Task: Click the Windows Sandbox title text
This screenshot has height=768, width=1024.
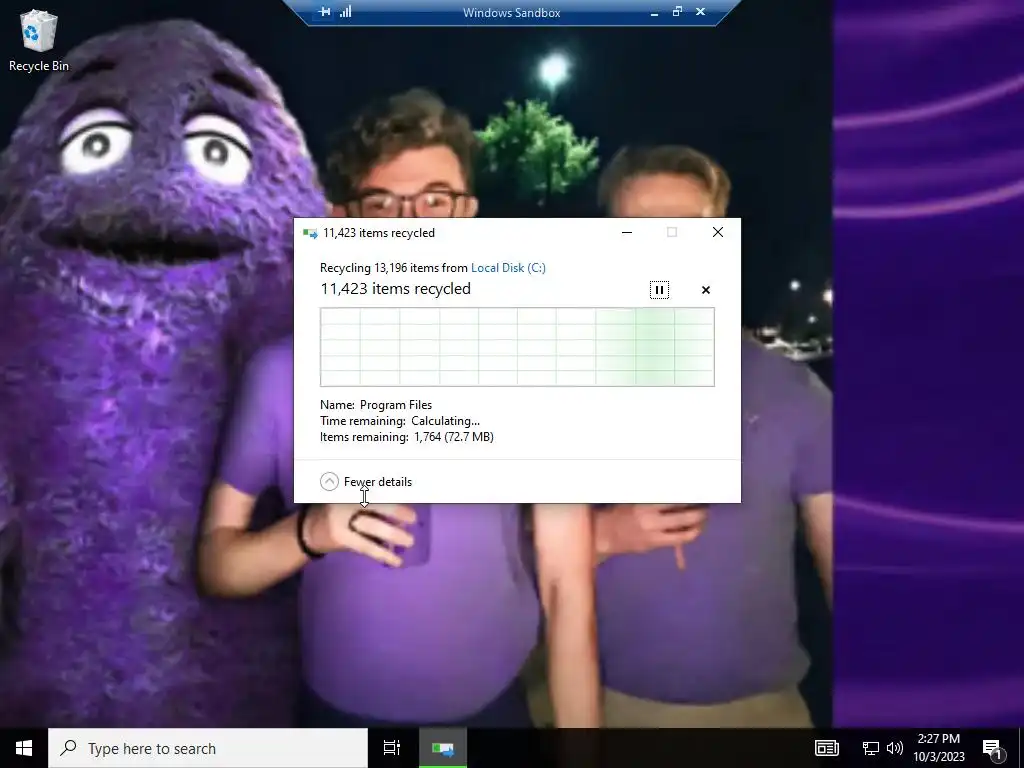Action: (x=511, y=12)
